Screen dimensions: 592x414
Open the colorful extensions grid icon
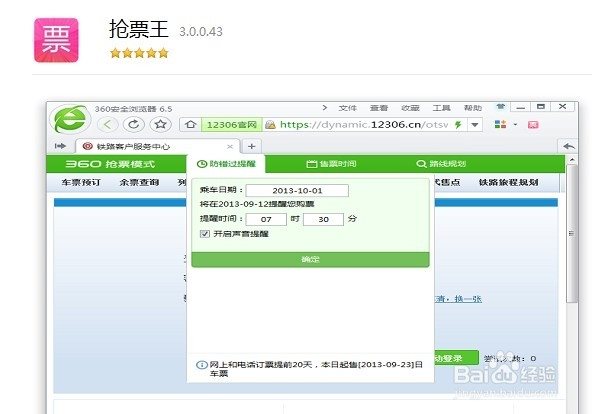coord(500,124)
